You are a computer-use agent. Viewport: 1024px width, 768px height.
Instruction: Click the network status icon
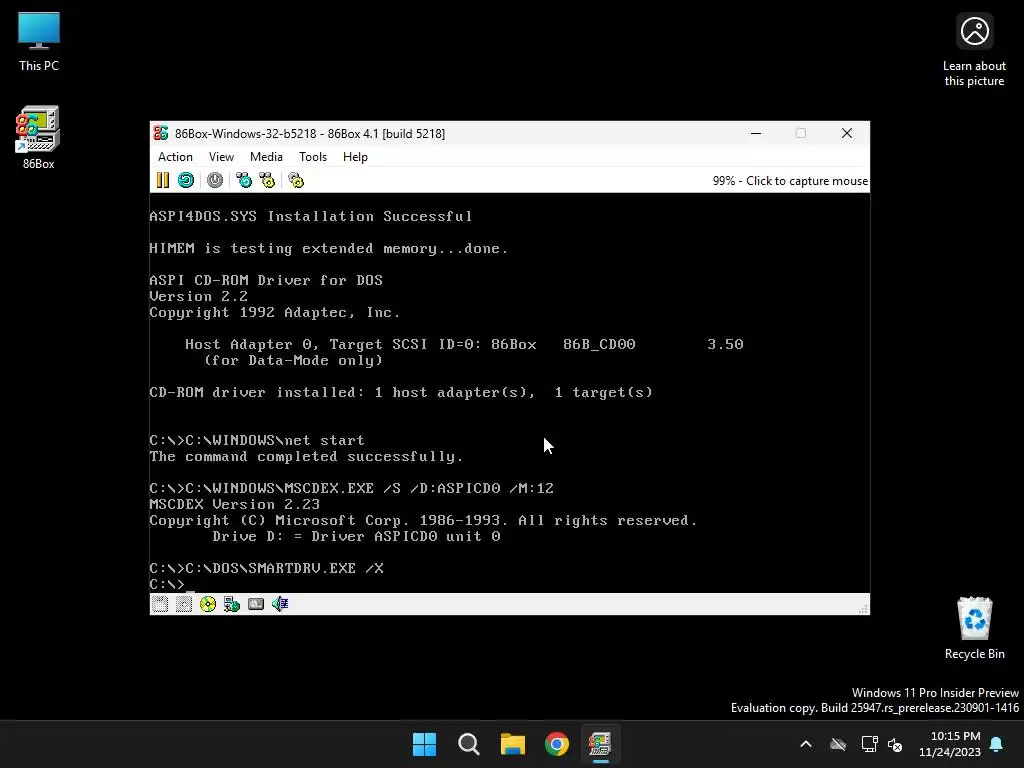point(232,604)
